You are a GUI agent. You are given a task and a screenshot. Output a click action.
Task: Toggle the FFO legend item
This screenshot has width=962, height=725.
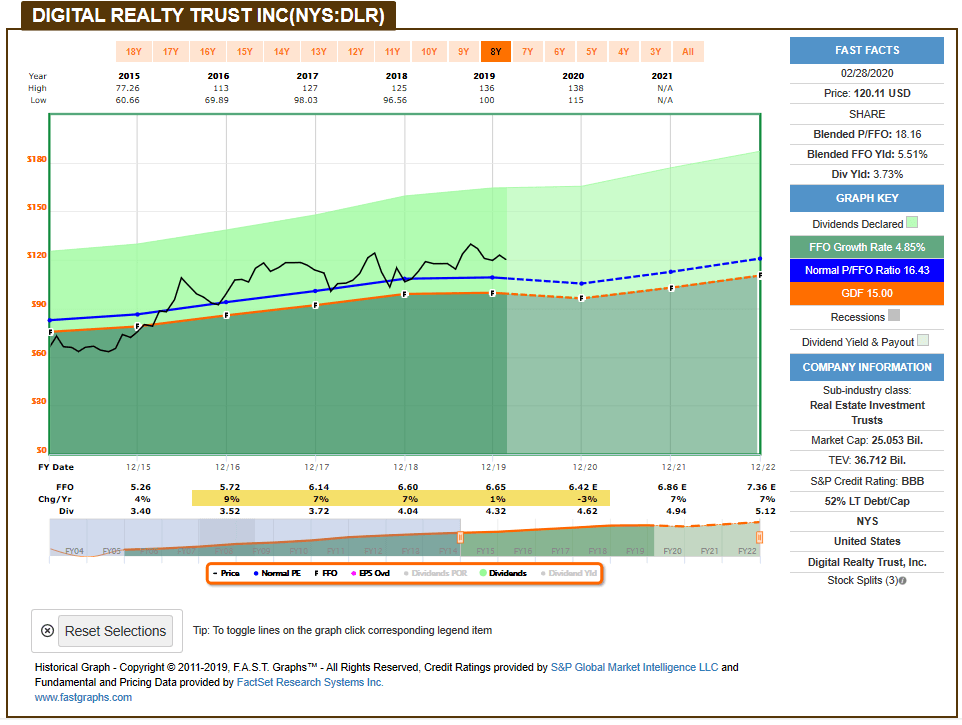click(326, 573)
